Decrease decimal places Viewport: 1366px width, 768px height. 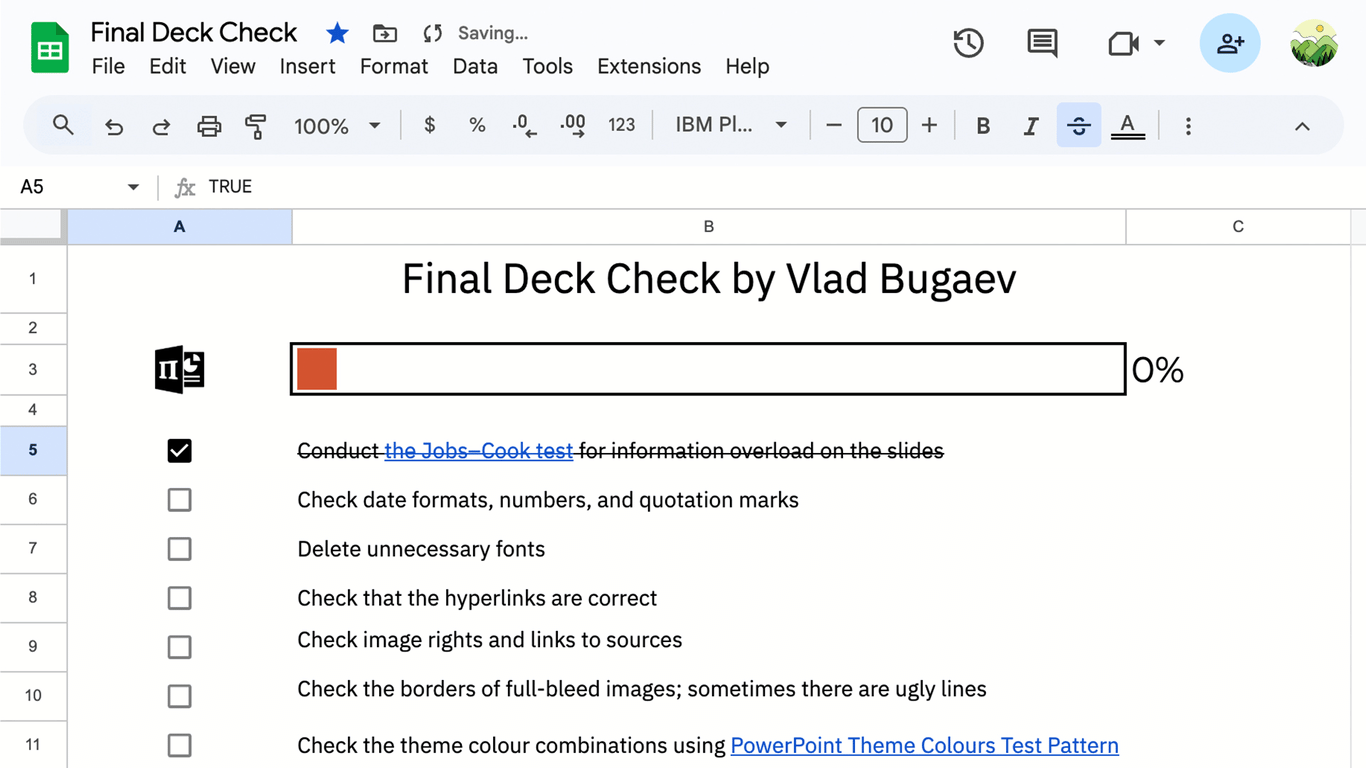click(524, 125)
